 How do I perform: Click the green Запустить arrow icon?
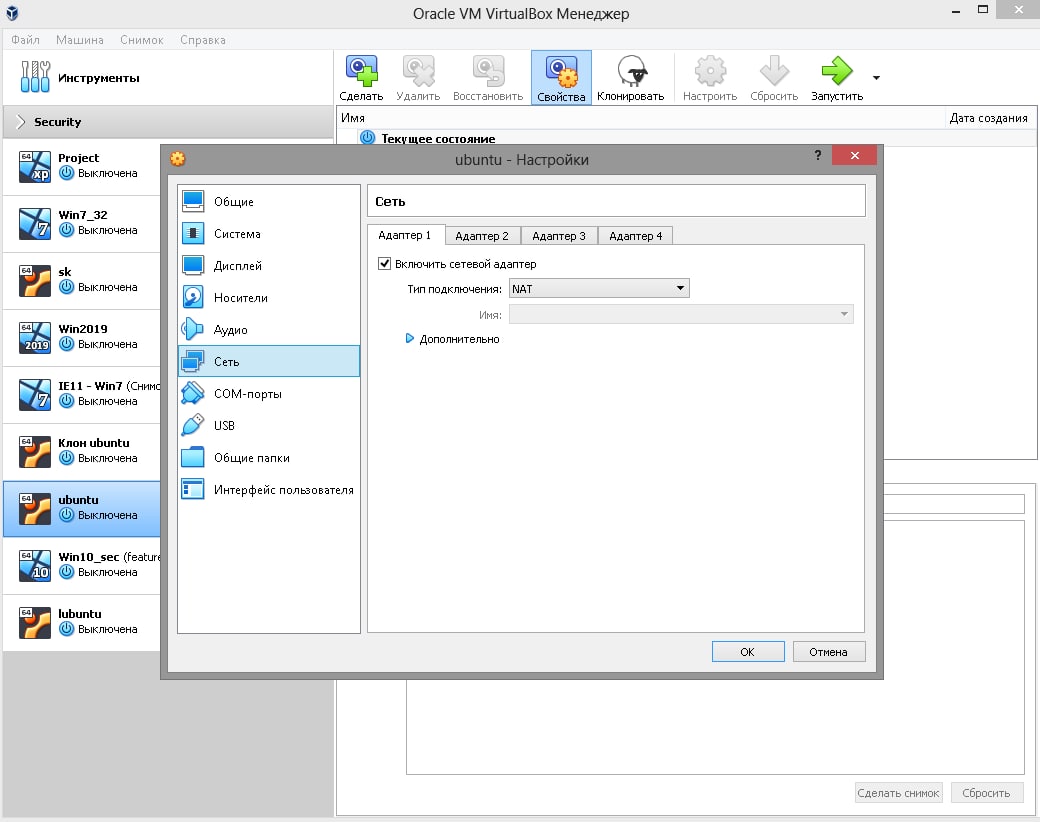(x=837, y=71)
